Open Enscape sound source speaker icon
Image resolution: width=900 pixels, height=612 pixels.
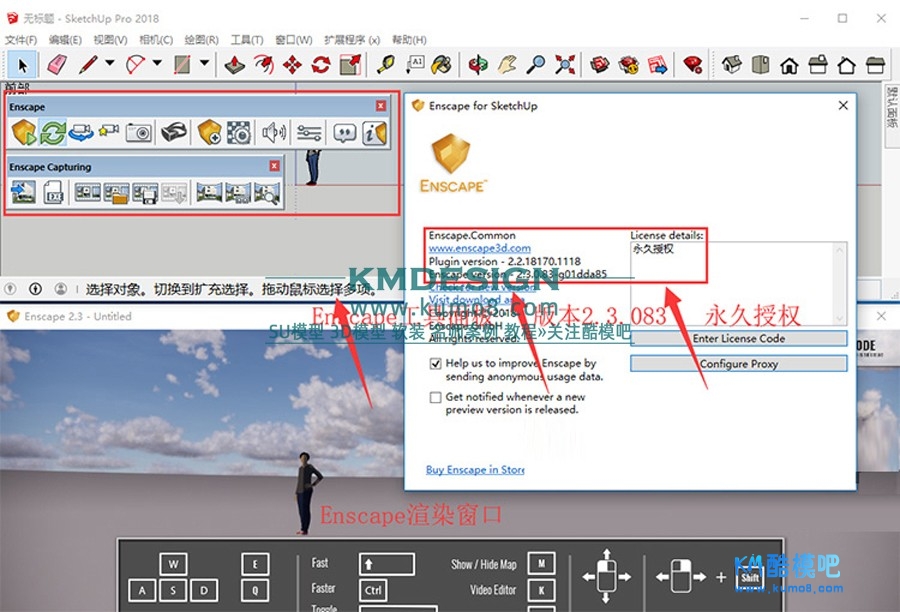pyautogui.click(x=274, y=132)
